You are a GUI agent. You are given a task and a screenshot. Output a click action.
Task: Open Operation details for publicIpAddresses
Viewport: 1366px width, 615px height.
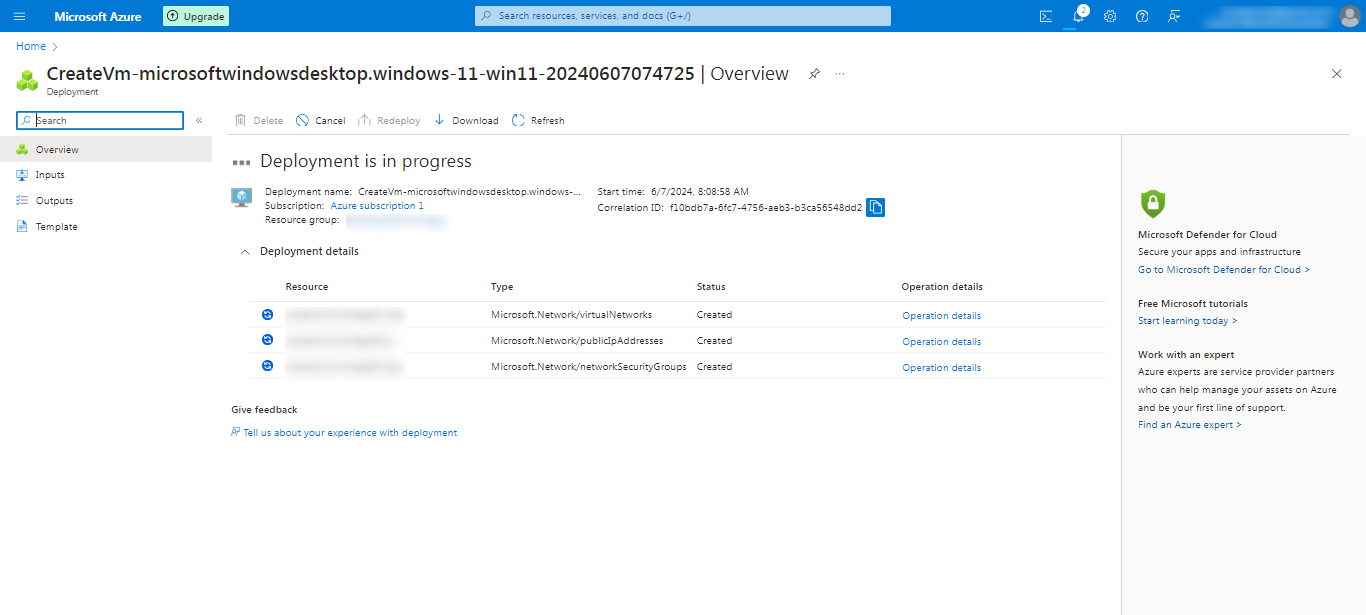(941, 342)
